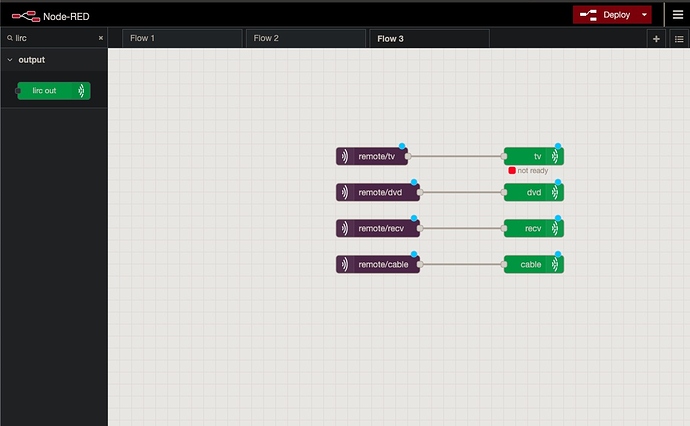Click the IR emitter icon on tv node

click(x=555, y=156)
